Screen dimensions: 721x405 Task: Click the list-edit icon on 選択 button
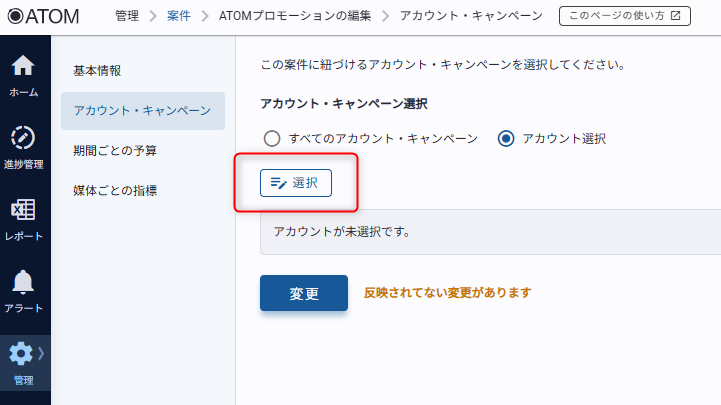tap(279, 183)
